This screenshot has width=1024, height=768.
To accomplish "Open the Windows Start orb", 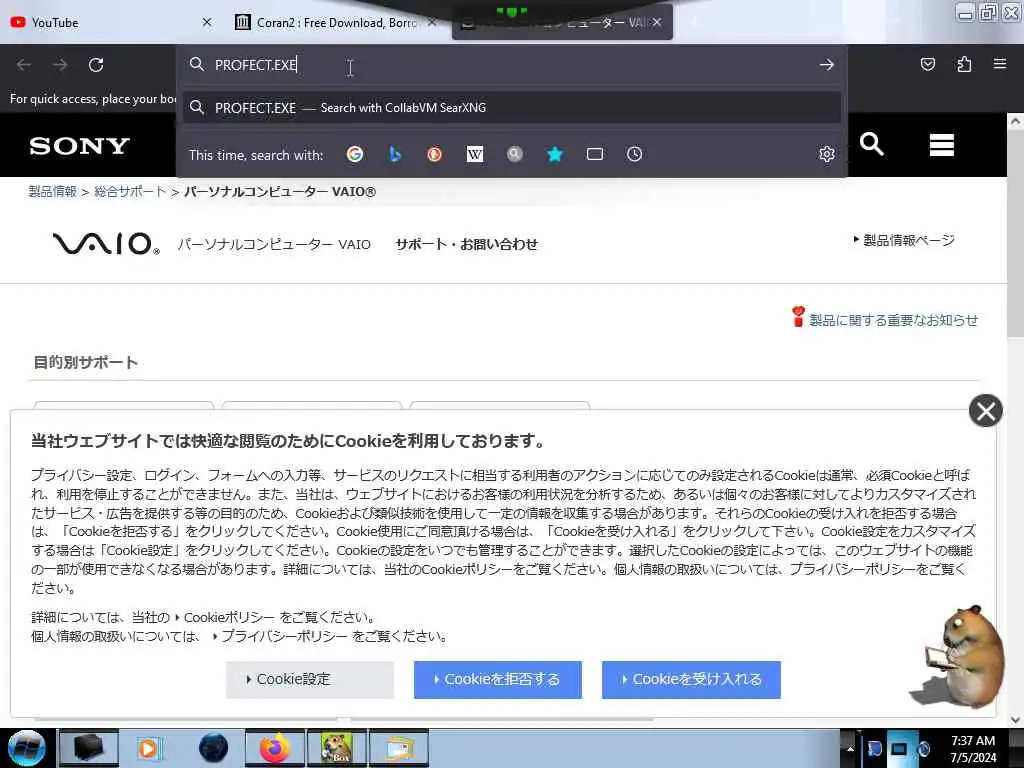I will (x=27, y=748).
